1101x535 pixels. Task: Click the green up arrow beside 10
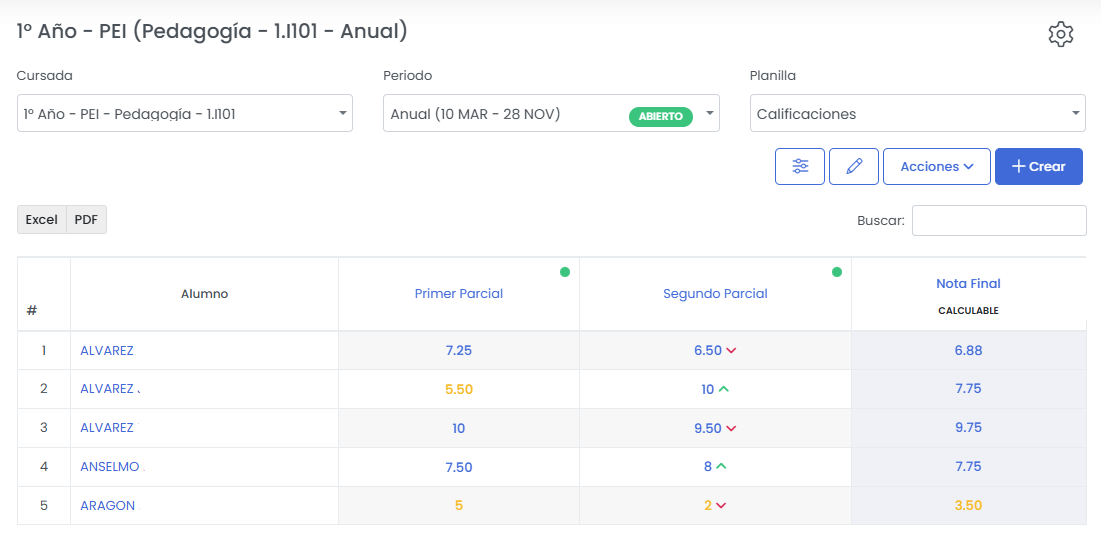point(724,389)
